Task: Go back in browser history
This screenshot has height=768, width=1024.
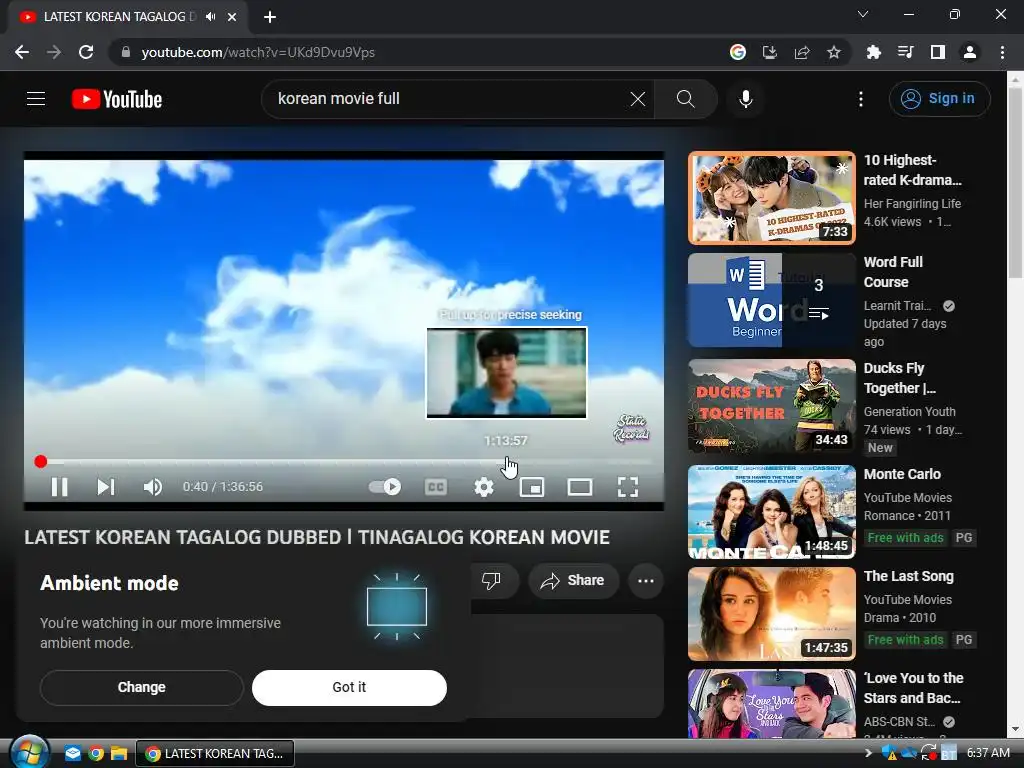Action: tap(22, 52)
